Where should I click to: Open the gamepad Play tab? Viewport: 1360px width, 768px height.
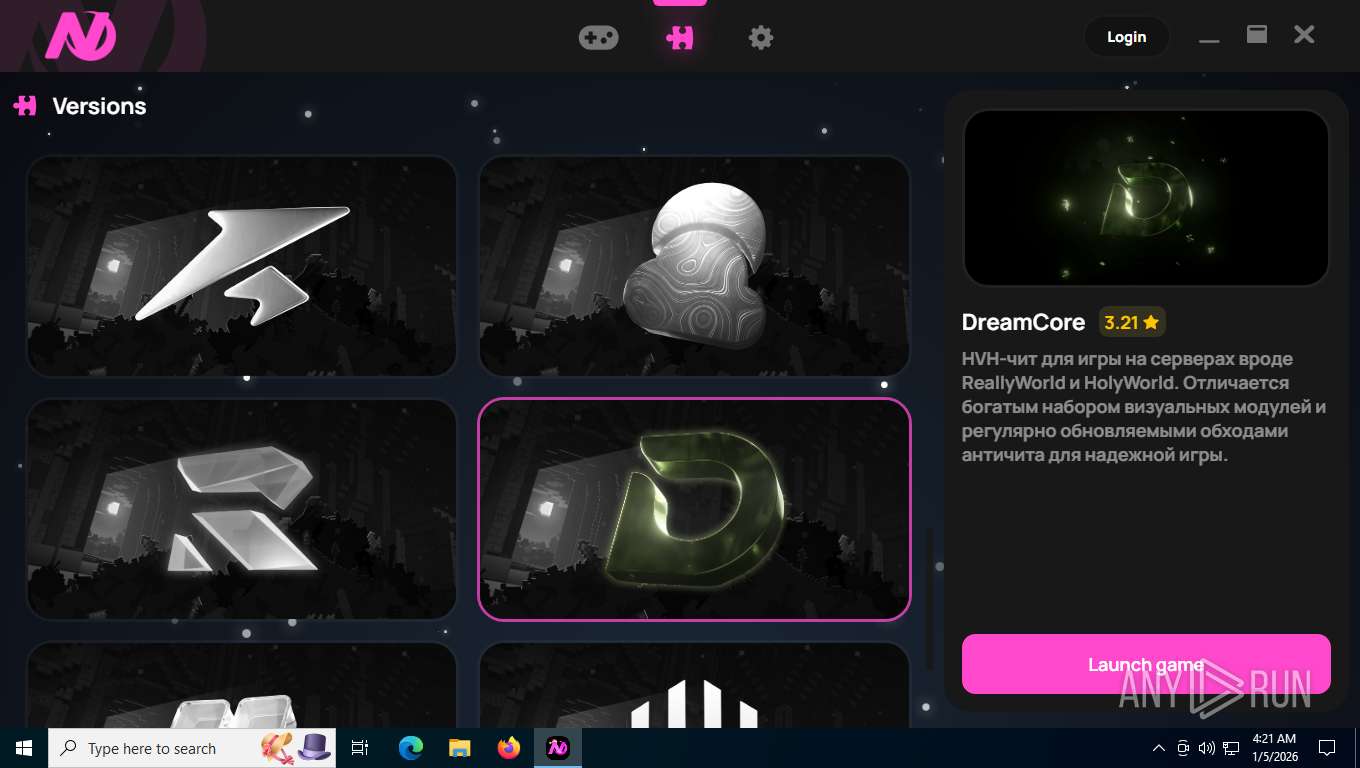pyautogui.click(x=598, y=37)
